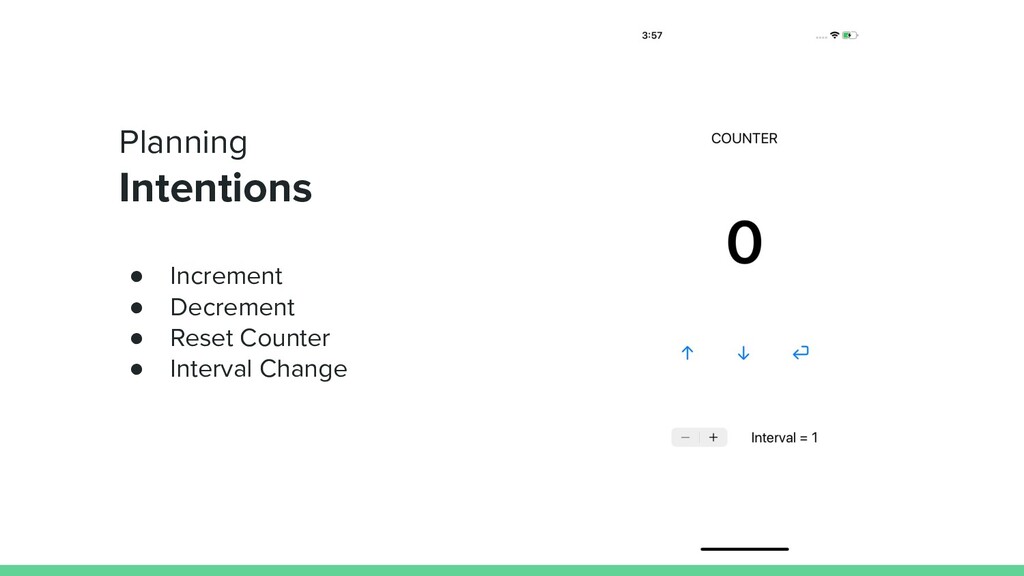Click the cellular signal dots icon

(822, 37)
